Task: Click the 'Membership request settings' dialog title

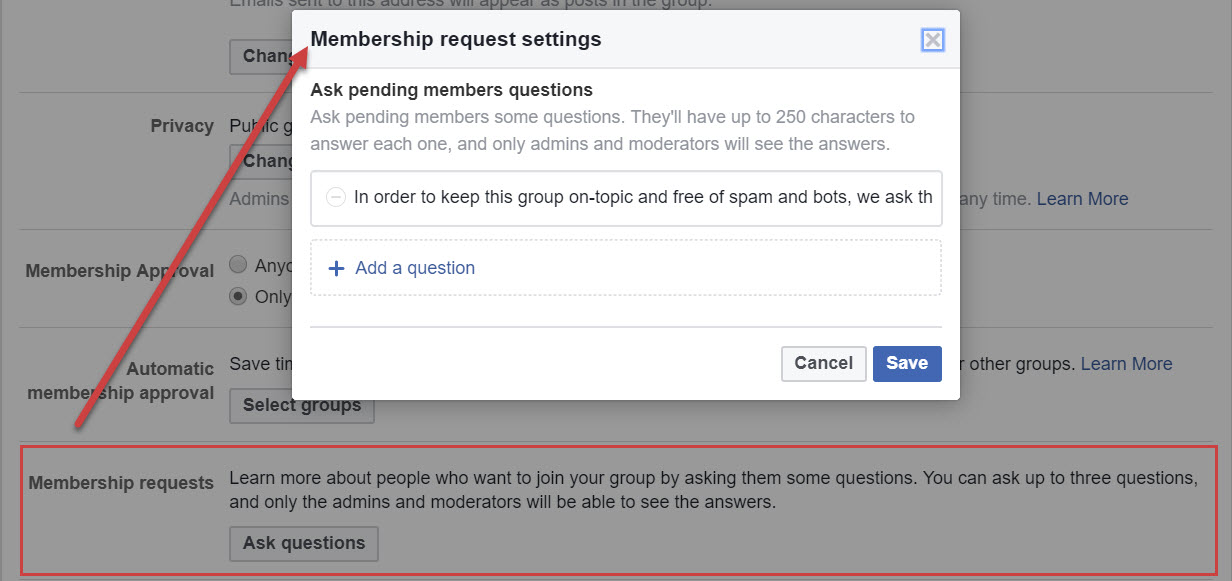Action: click(x=456, y=40)
